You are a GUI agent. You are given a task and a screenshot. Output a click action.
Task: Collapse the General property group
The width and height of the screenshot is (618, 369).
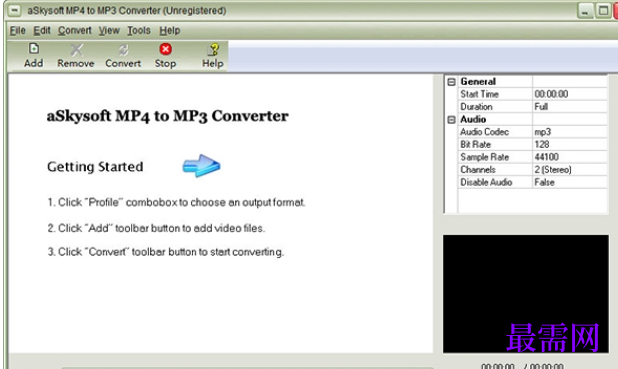tap(452, 82)
